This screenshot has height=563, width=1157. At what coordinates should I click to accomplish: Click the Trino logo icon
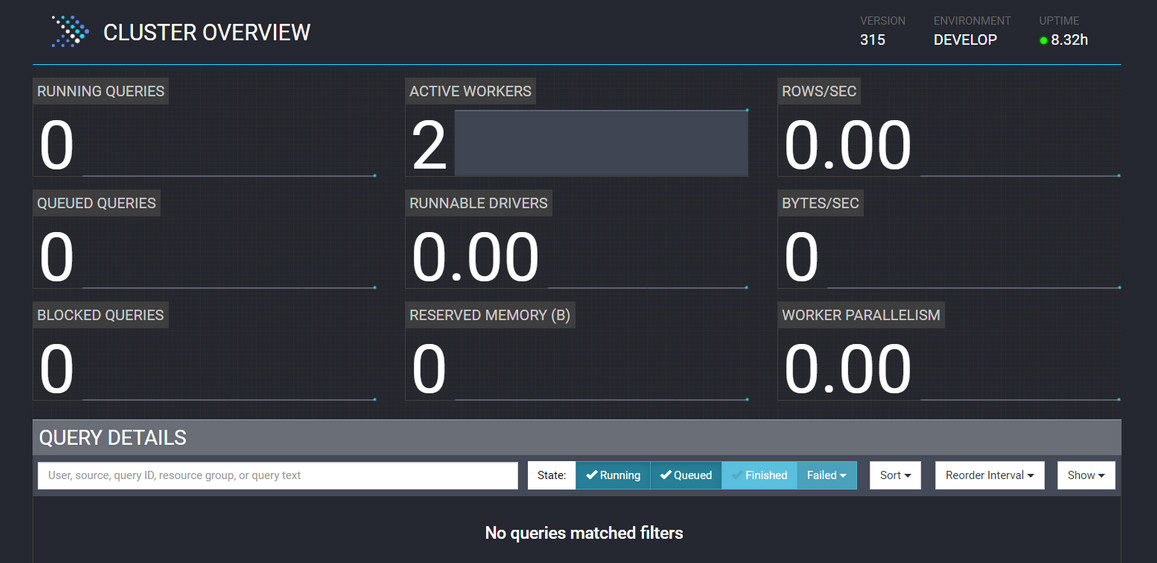(70, 32)
